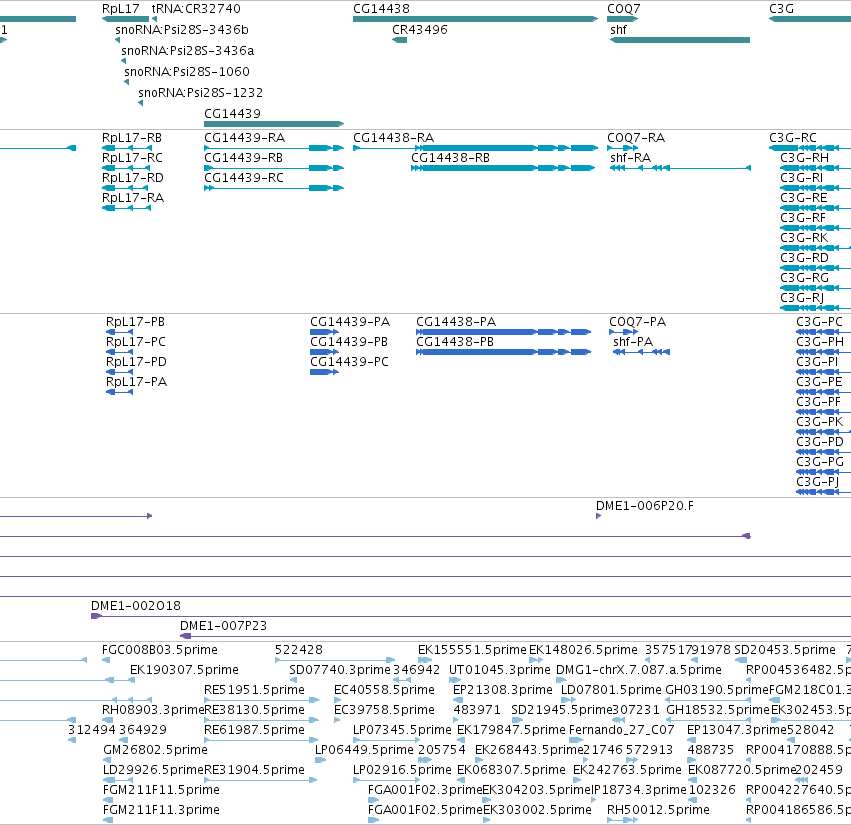
Task: Click the shf gene span bar
Action: click(x=679, y=40)
